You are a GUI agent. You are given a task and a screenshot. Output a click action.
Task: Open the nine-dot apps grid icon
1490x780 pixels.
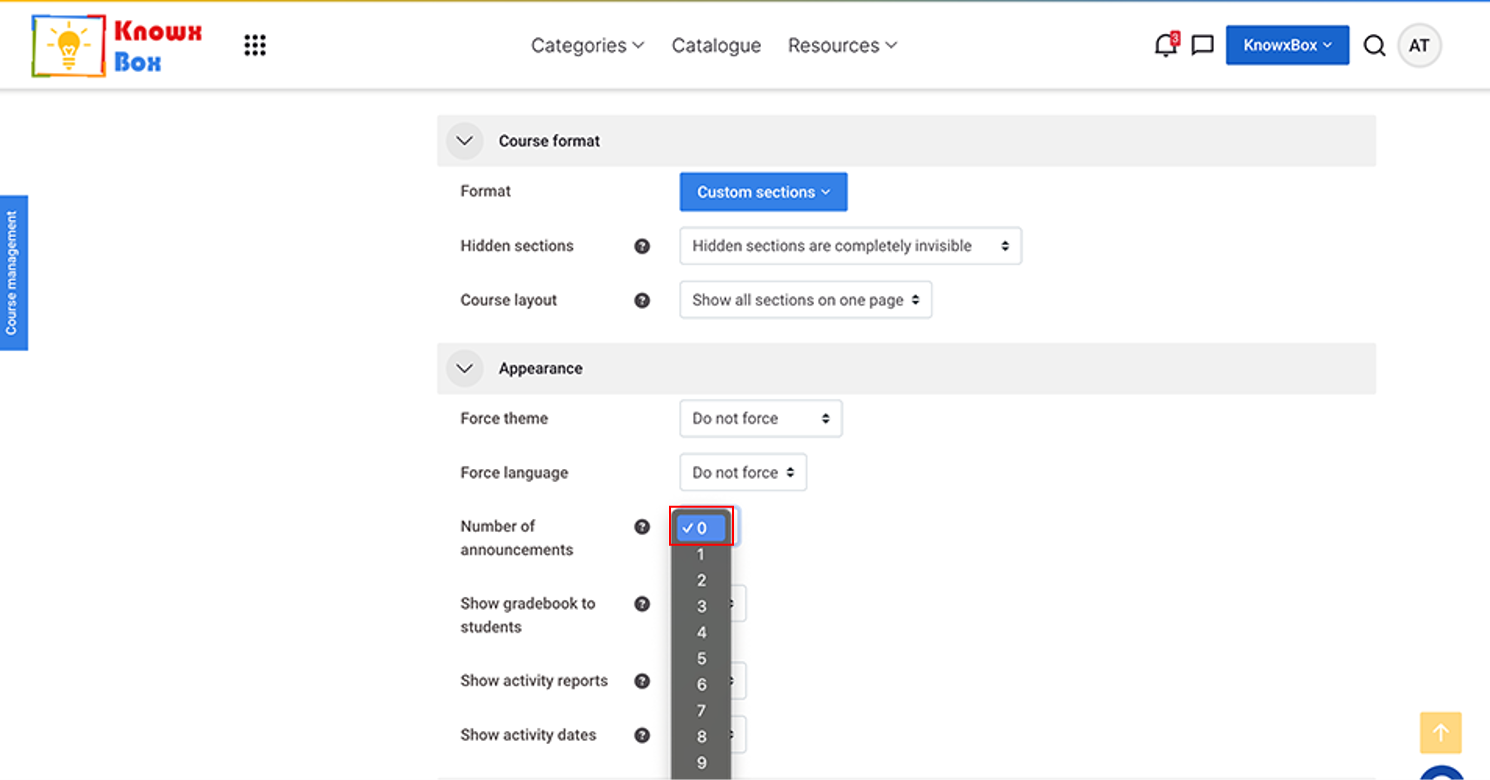(x=255, y=45)
